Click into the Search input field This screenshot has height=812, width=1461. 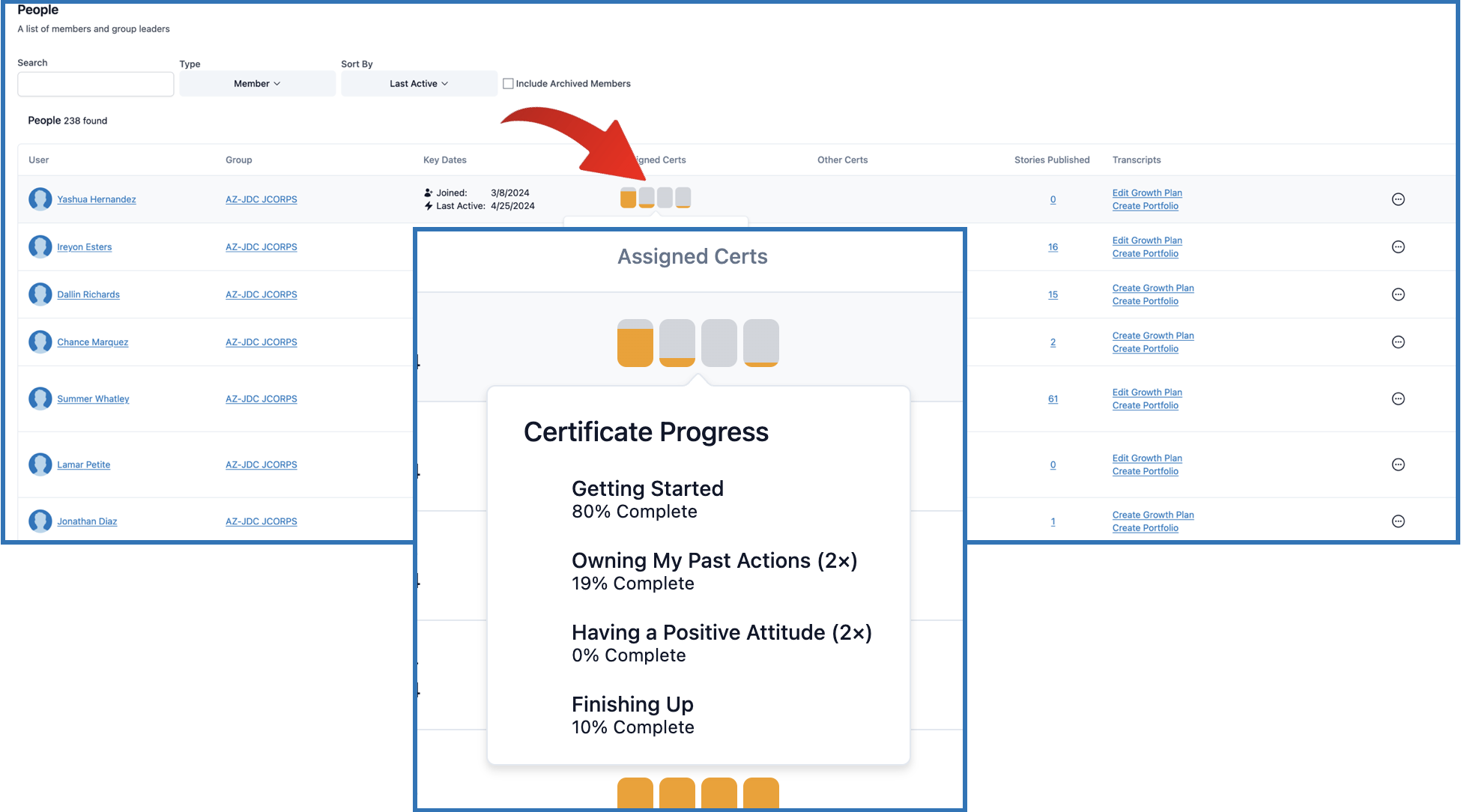point(96,85)
